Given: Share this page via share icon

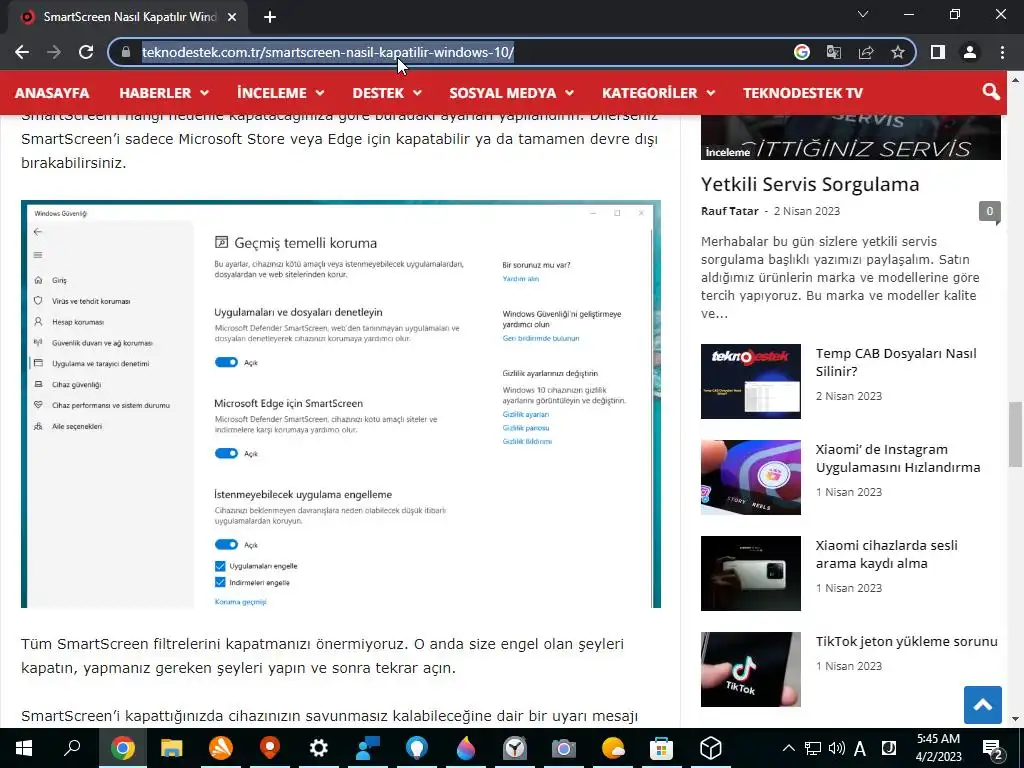Looking at the screenshot, I should coord(866,52).
